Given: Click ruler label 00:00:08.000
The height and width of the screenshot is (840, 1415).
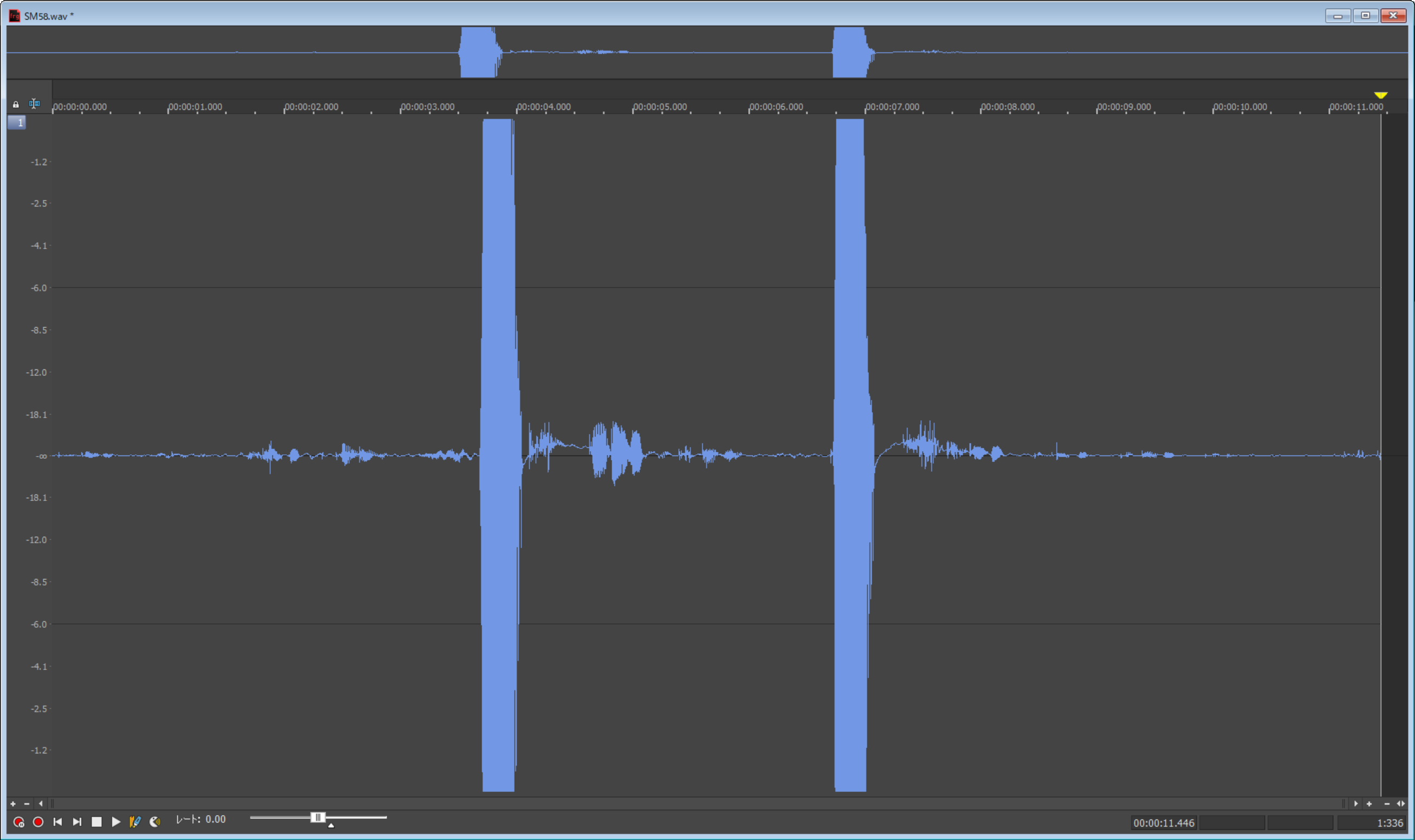Looking at the screenshot, I should point(1008,106).
